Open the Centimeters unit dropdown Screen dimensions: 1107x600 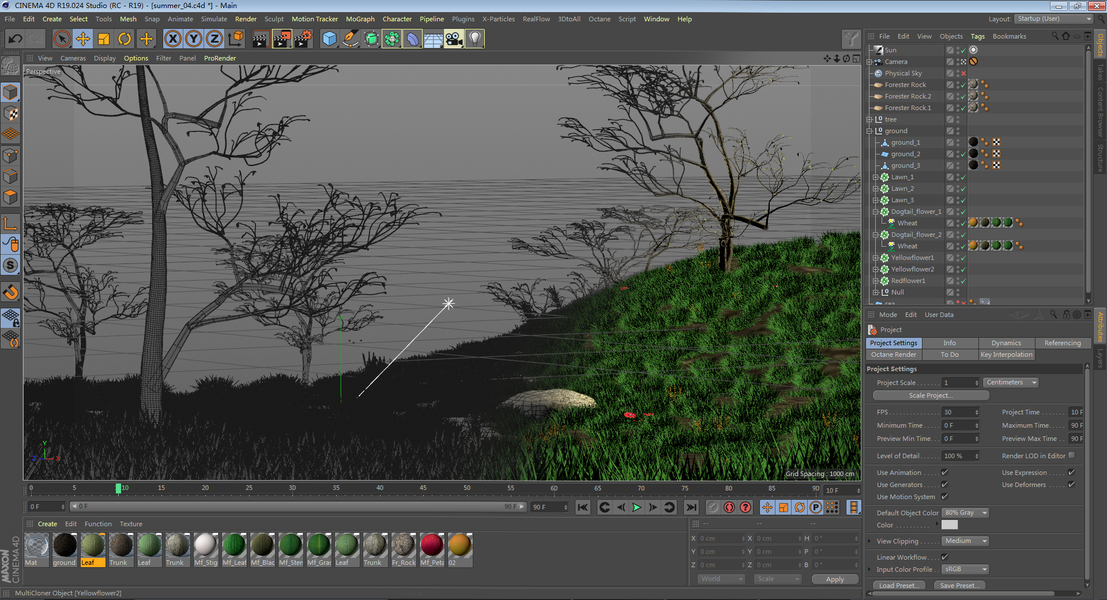(x=1011, y=383)
